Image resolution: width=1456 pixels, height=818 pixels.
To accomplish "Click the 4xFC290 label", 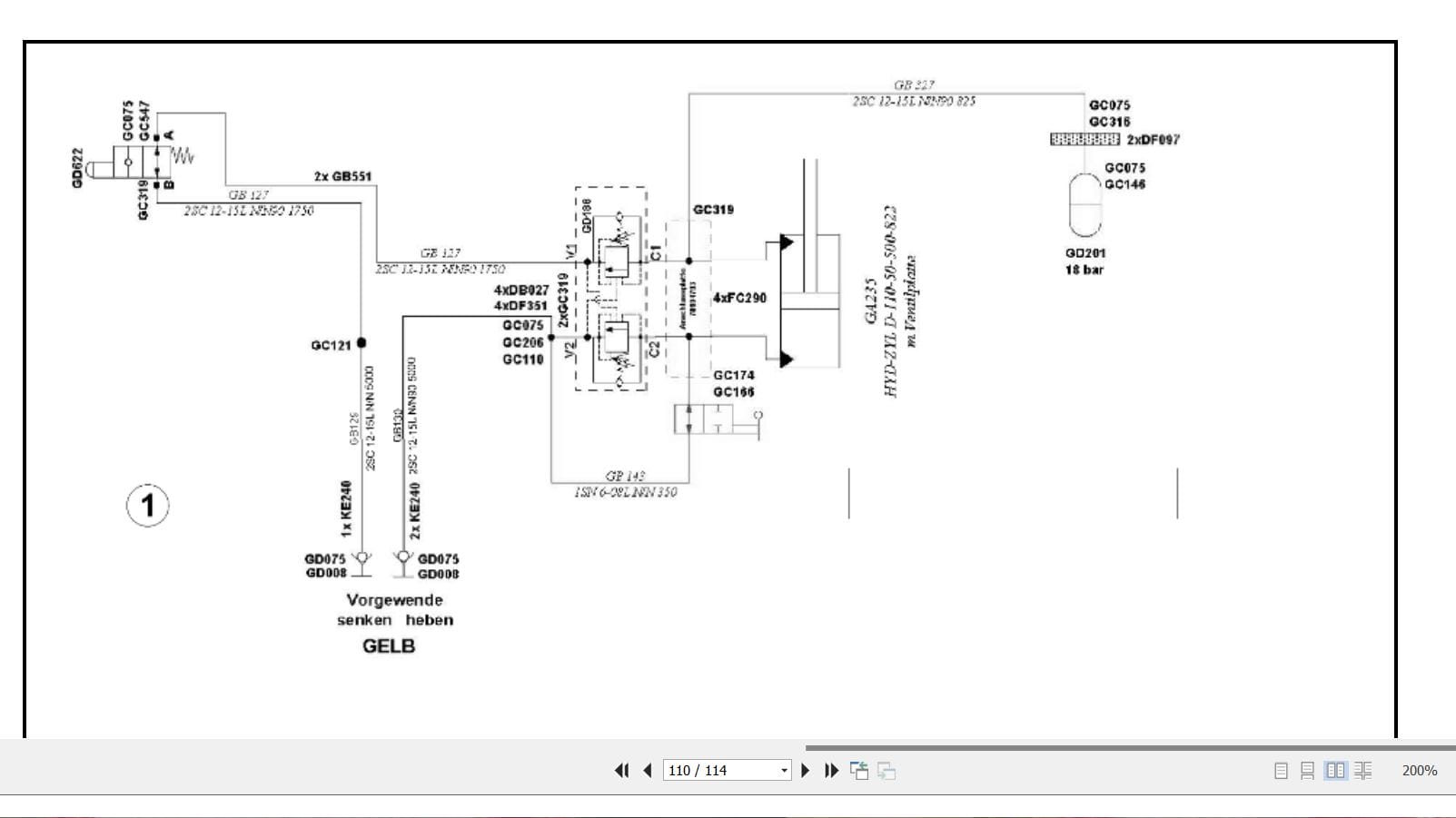I will 739,298.
